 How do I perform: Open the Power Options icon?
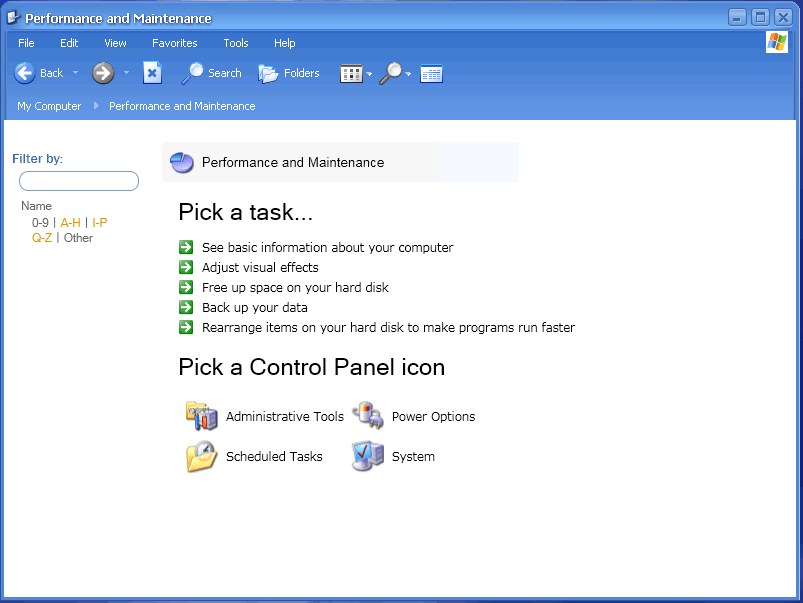(368, 415)
